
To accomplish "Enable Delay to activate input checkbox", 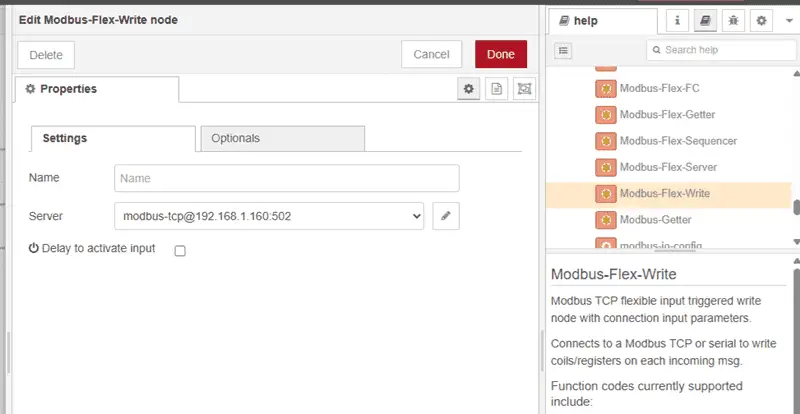I will click(180, 251).
